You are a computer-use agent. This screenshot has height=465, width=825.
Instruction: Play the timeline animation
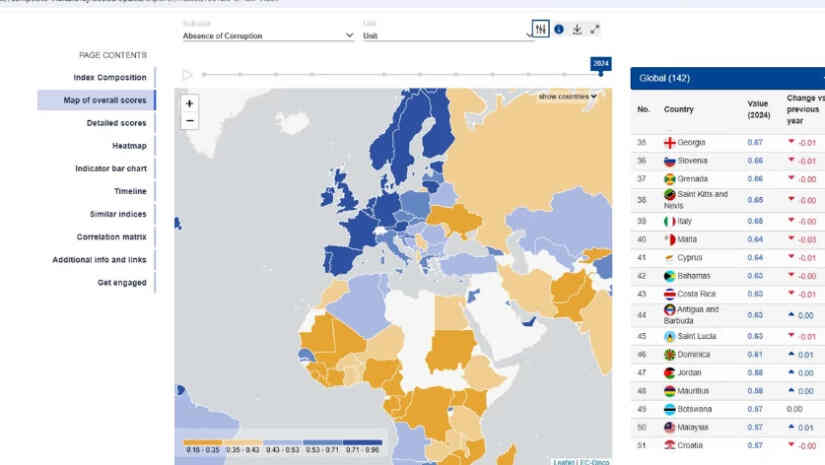(187, 75)
